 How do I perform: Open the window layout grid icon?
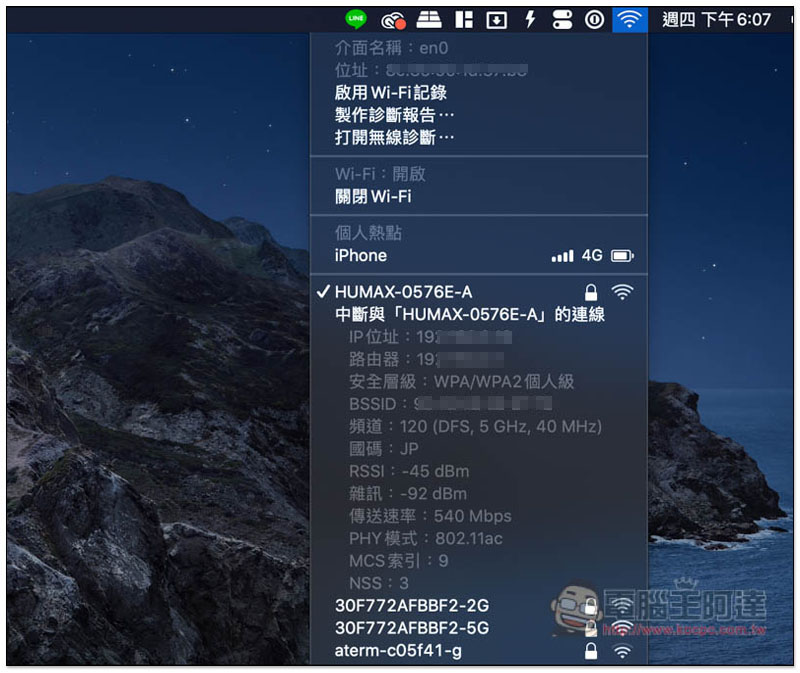pyautogui.click(x=463, y=19)
